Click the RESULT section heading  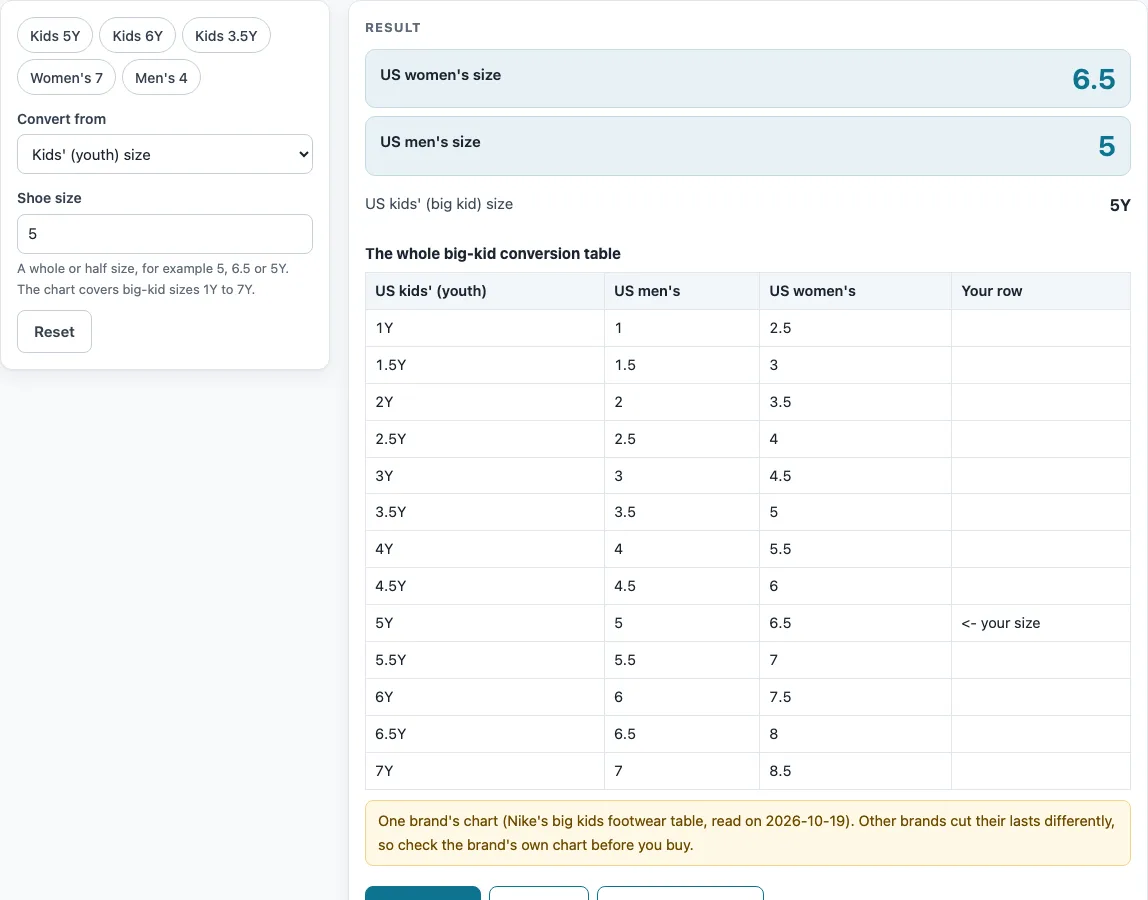pos(393,28)
